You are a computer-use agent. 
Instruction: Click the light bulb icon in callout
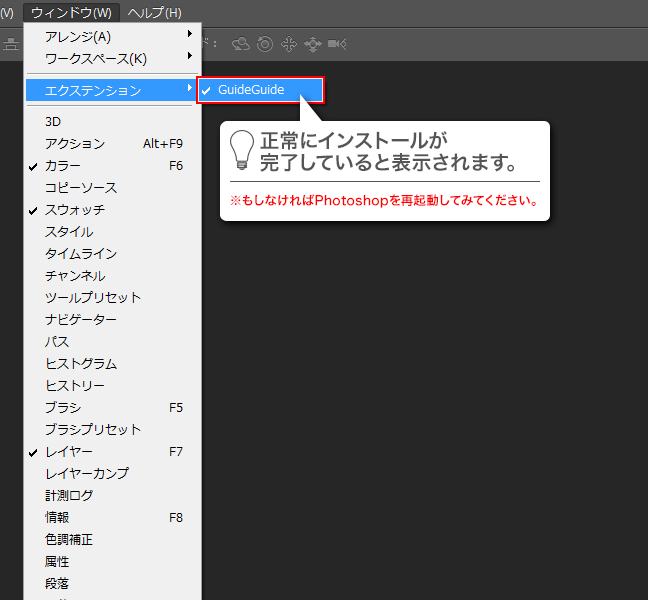pyautogui.click(x=241, y=148)
